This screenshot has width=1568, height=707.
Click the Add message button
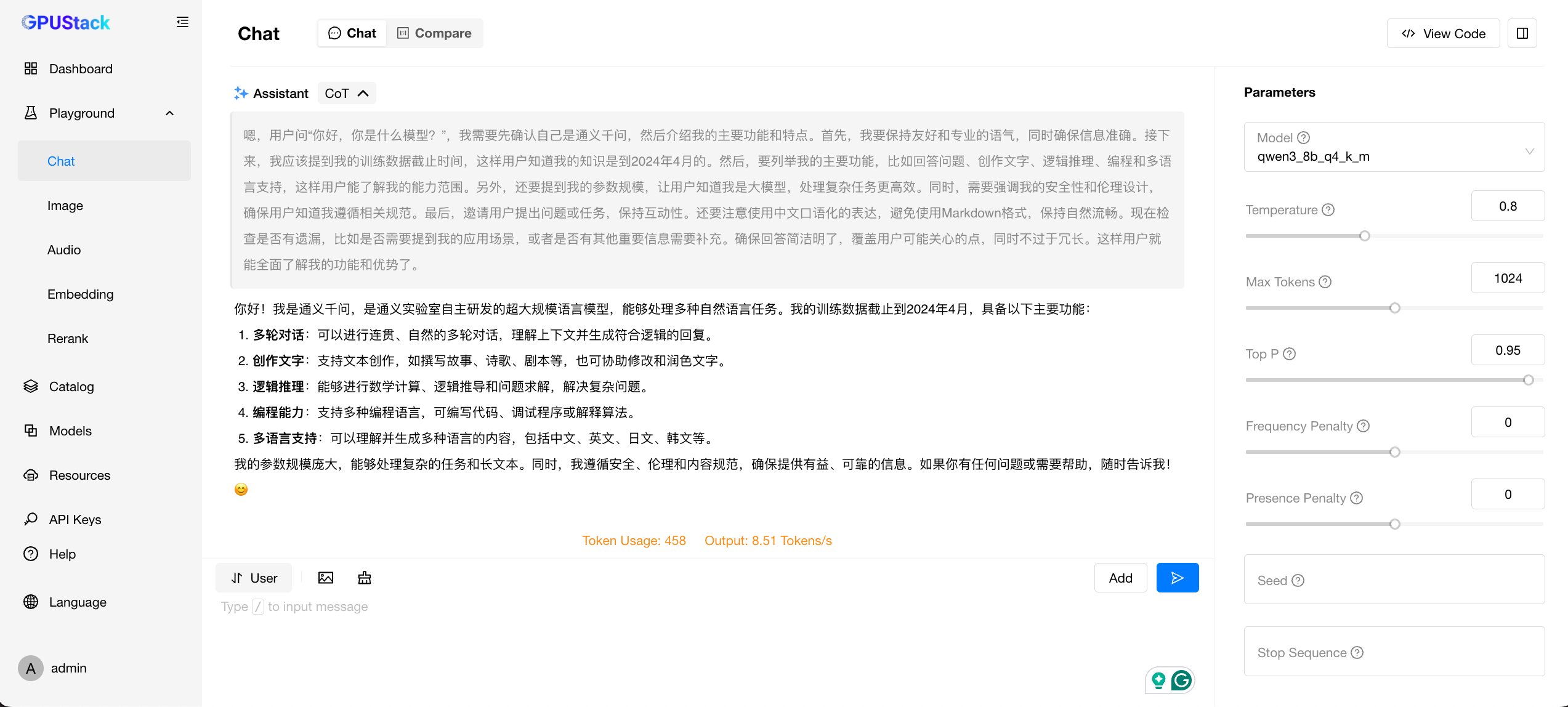(1120, 578)
